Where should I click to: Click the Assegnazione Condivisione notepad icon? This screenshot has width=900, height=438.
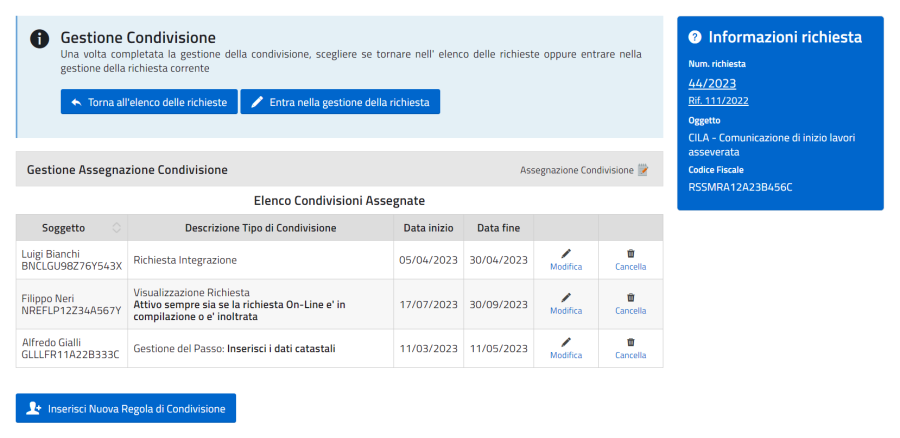click(x=643, y=170)
